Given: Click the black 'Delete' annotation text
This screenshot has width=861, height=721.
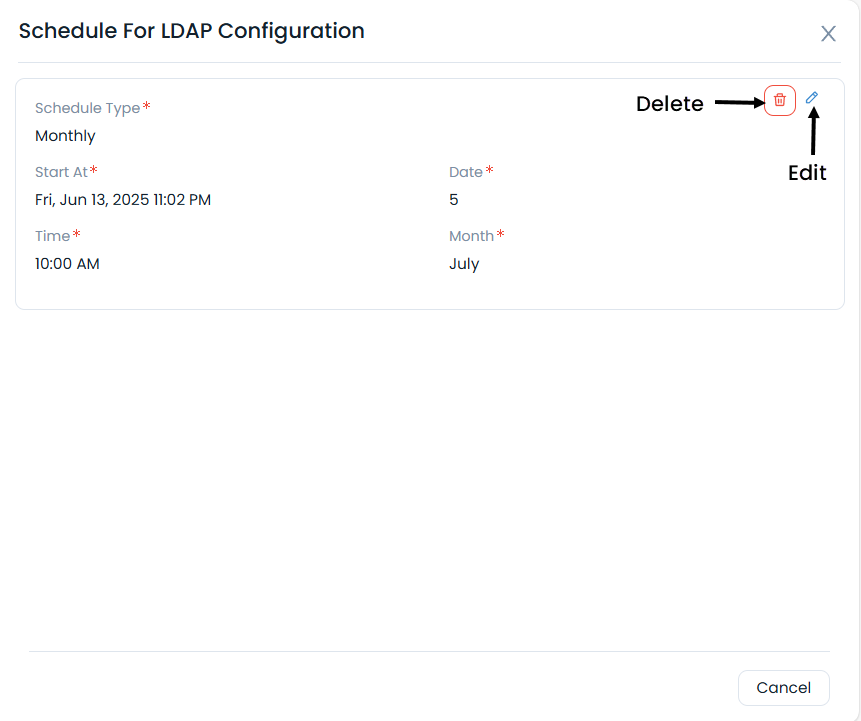Looking at the screenshot, I should pyautogui.click(x=670, y=104).
